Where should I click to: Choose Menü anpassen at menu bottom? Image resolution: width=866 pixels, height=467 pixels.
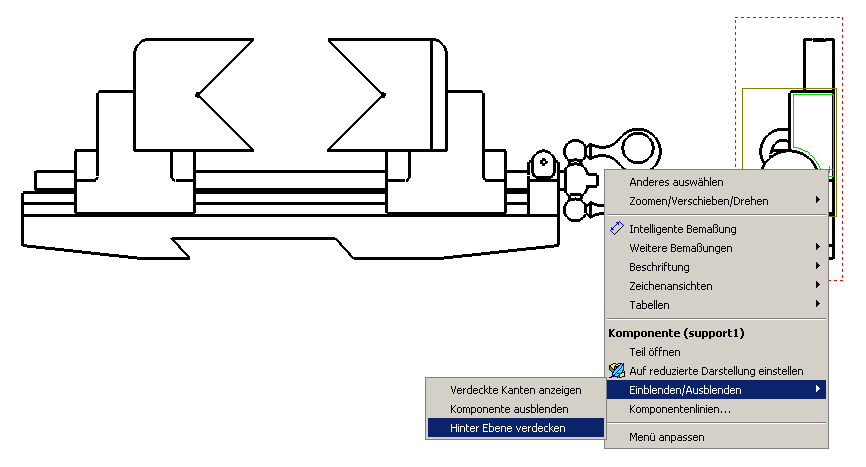click(x=716, y=437)
